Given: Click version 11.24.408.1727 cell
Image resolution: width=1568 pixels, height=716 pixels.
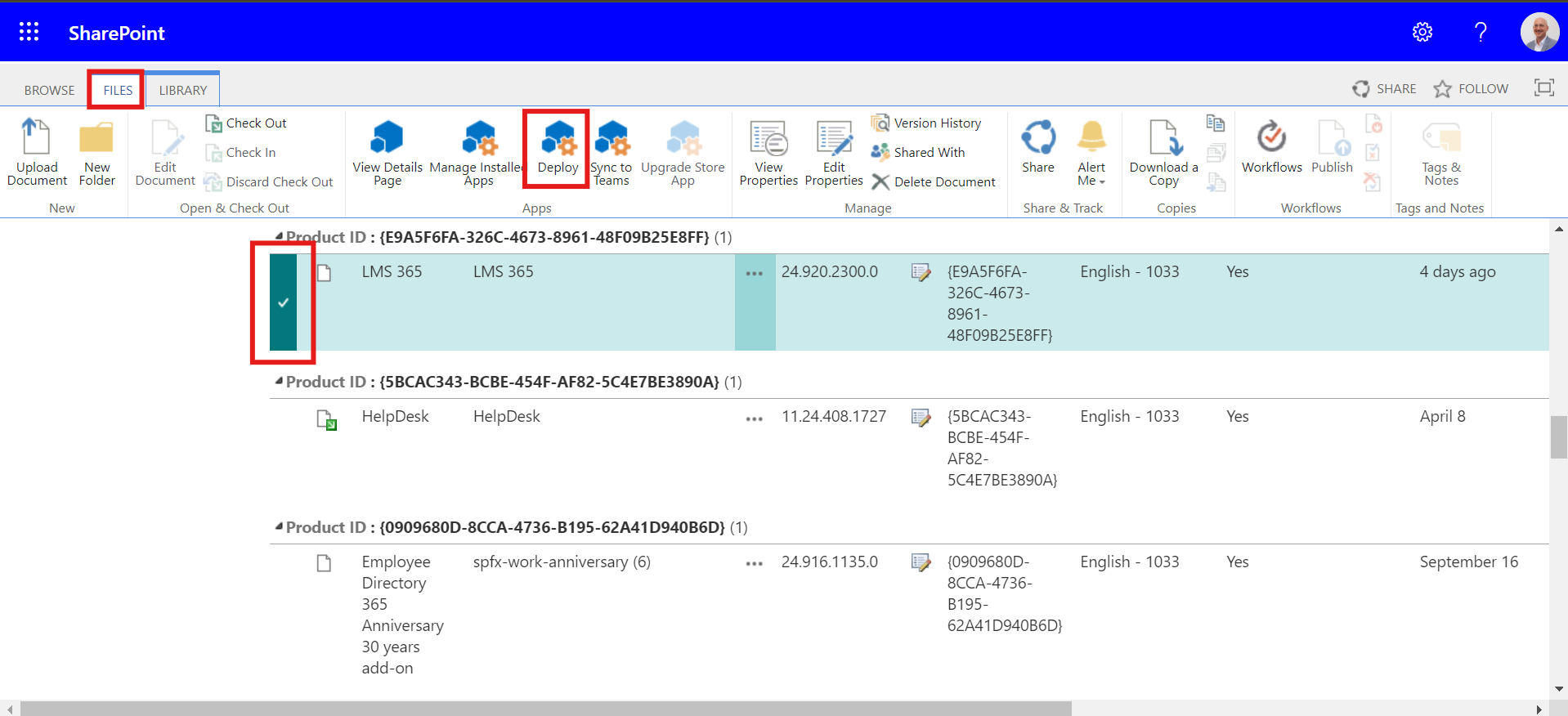Looking at the screenshot, I should [x=834, y=417].
